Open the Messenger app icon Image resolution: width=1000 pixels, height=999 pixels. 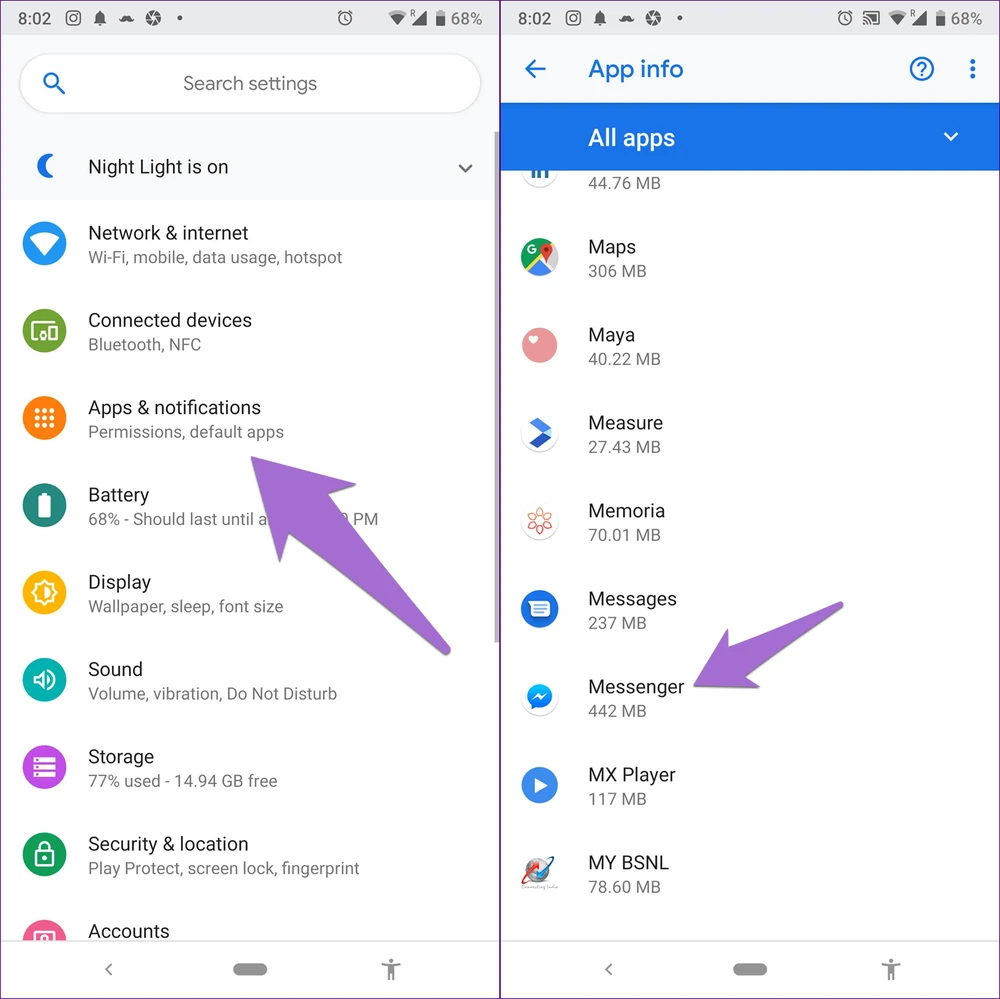click(540, 697)
